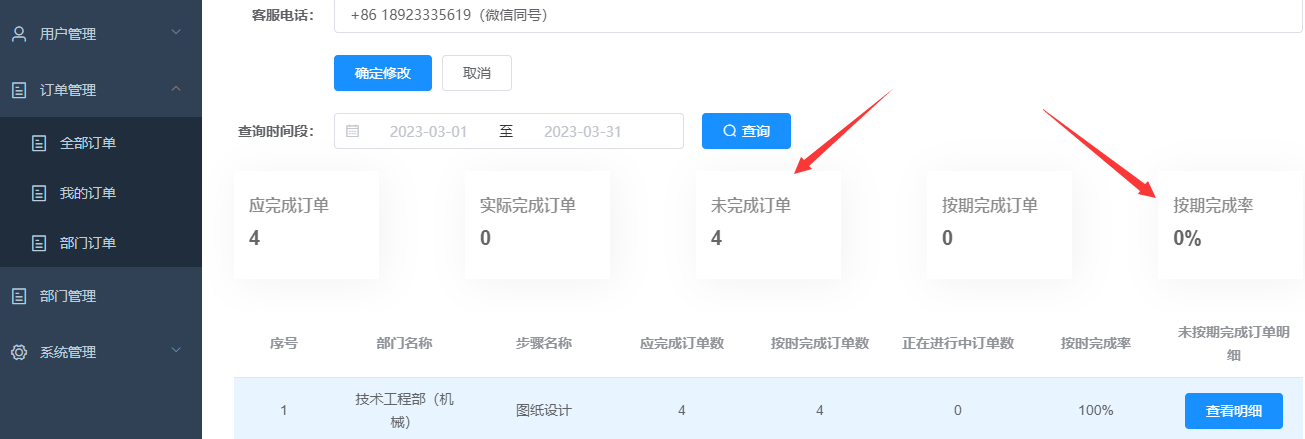Click the 未按期完成订单明细 column header
This screenshot has width=1305, height=439.
point(1234,343)
